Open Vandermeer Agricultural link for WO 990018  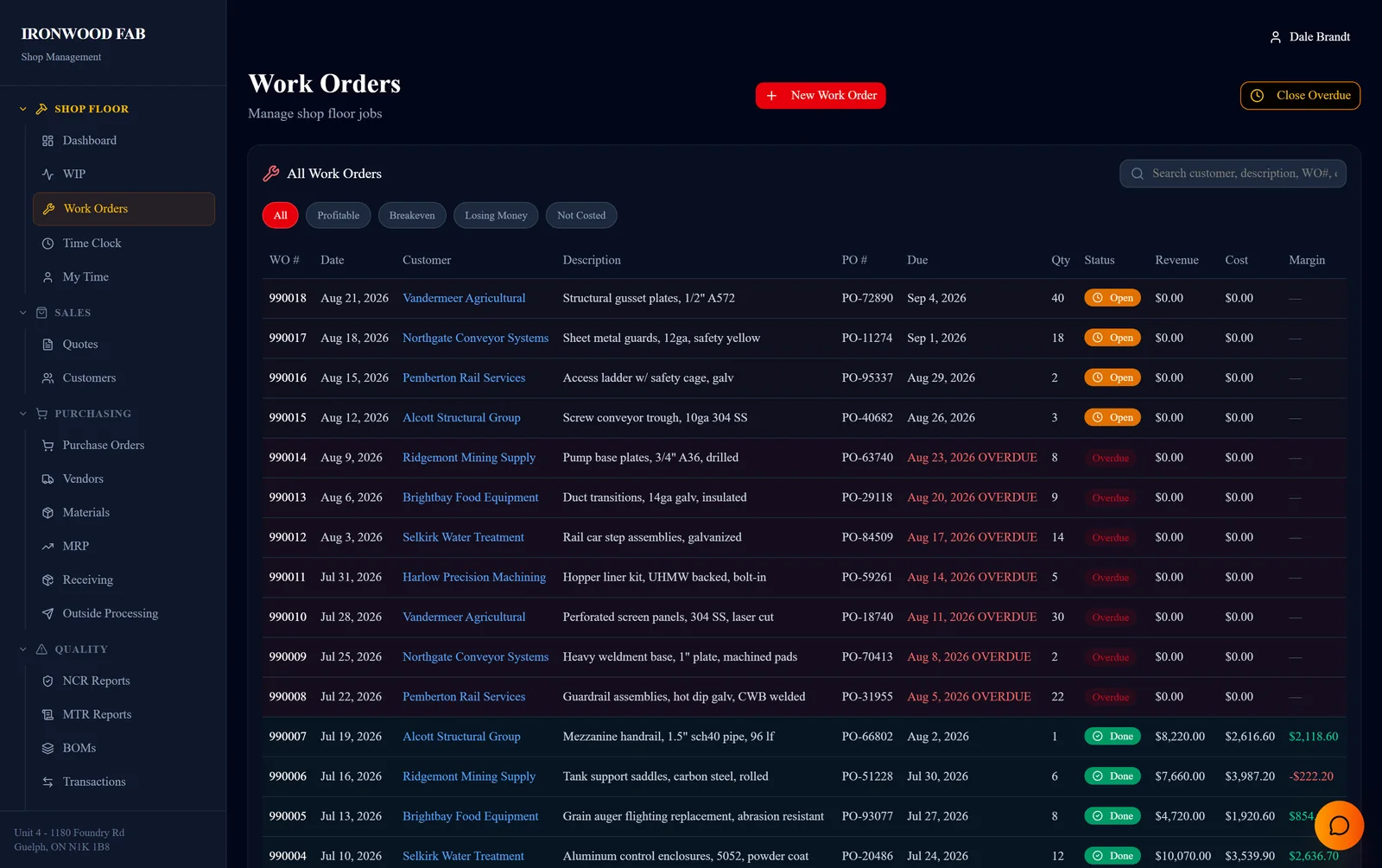[x=464, y=299]
